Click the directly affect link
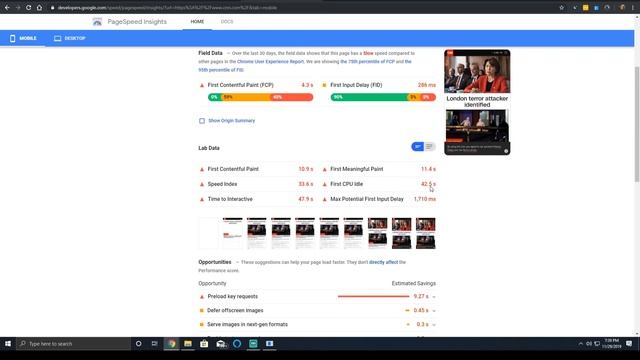The height and width of the screenshot is (360, 640). (383, 262)
